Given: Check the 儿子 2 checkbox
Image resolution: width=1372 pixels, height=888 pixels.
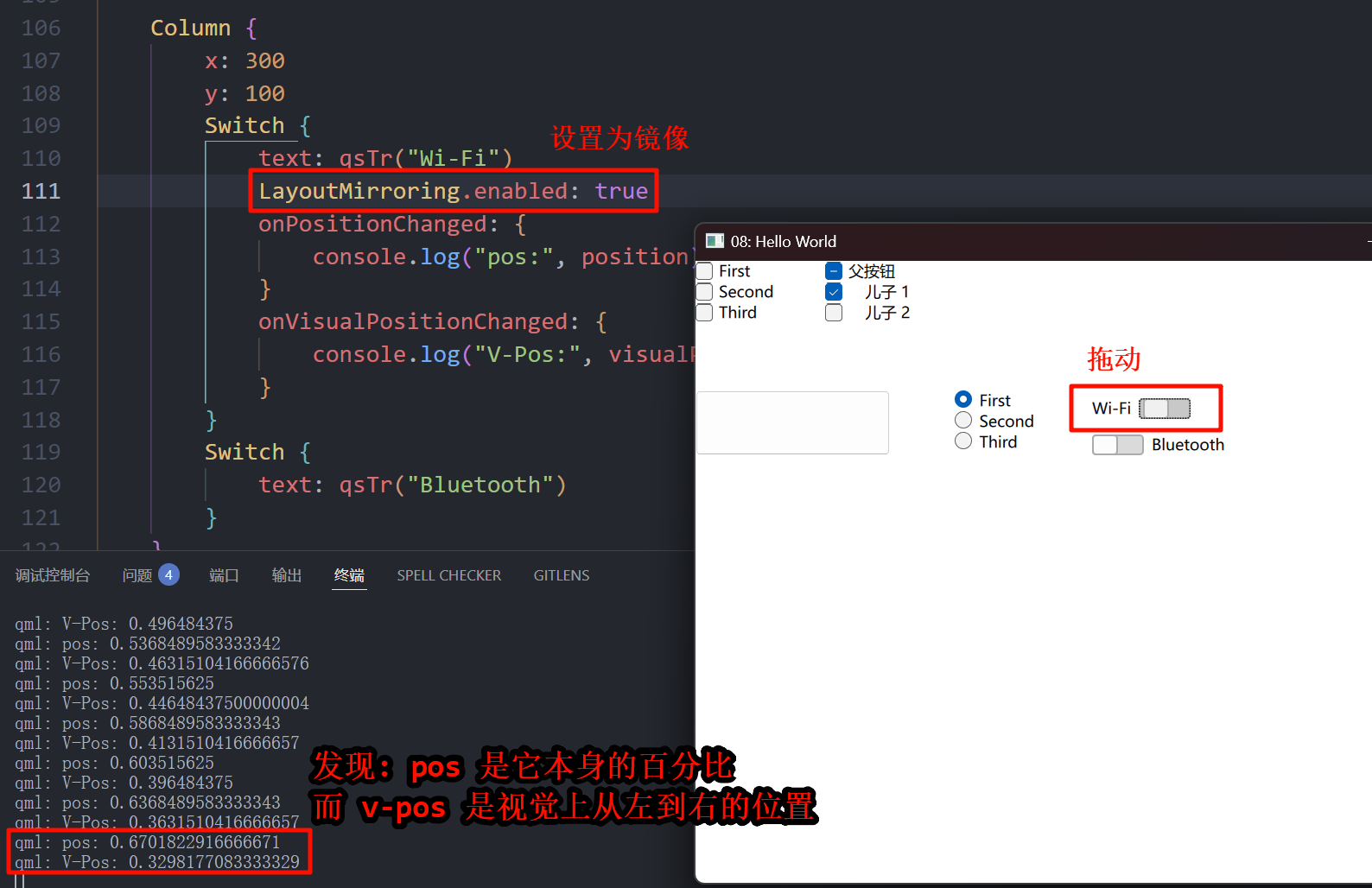Looking at the screenshot, I should [834, 313].
